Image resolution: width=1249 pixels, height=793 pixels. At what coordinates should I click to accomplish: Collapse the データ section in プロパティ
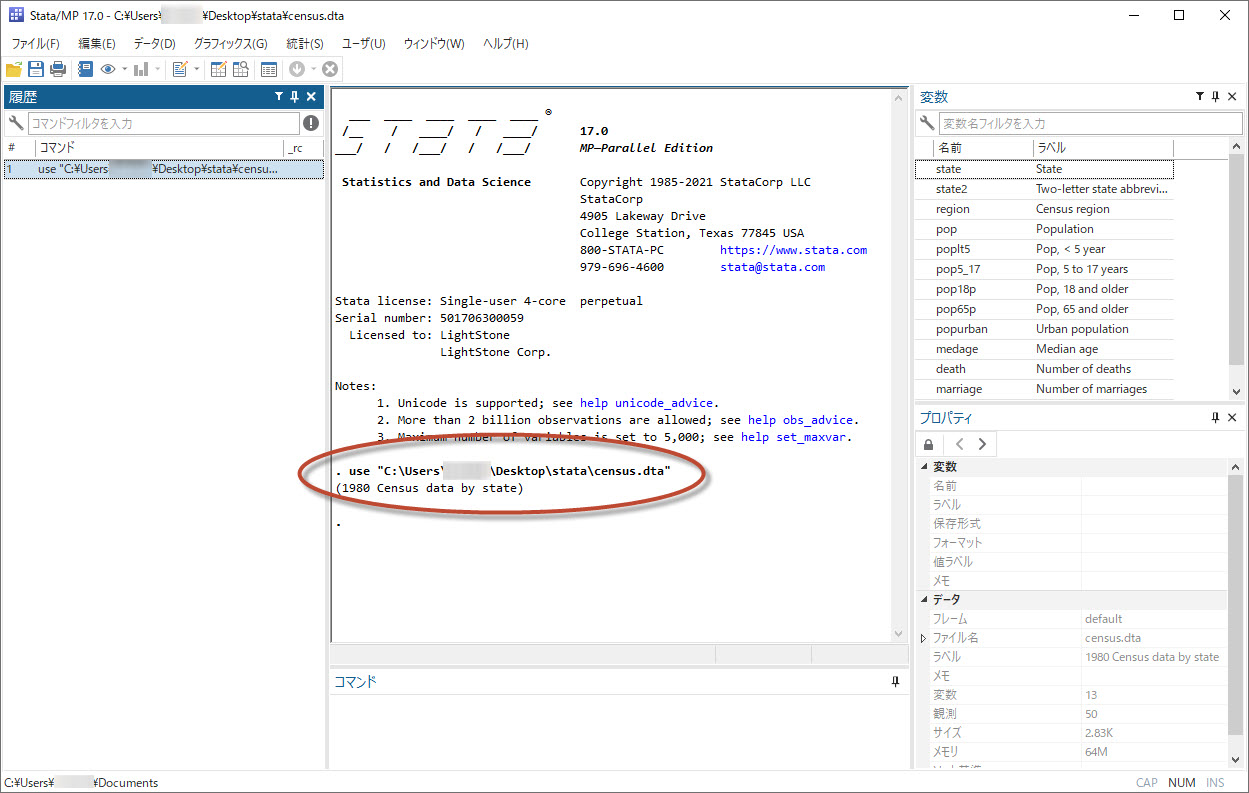coord(923,600)
